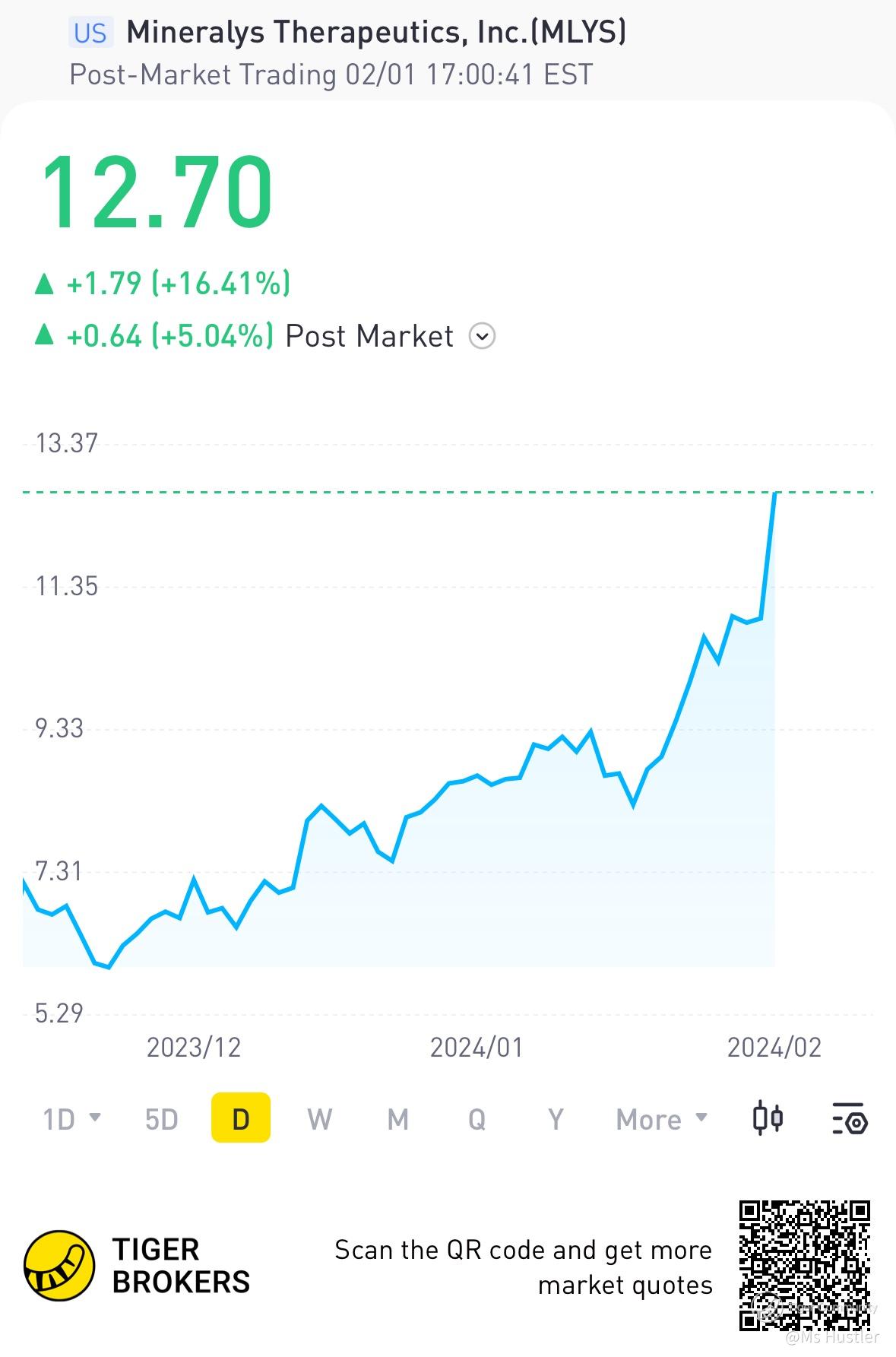Select the M monthly tab
The image size is (896, 1357).
click(398, 1119)
